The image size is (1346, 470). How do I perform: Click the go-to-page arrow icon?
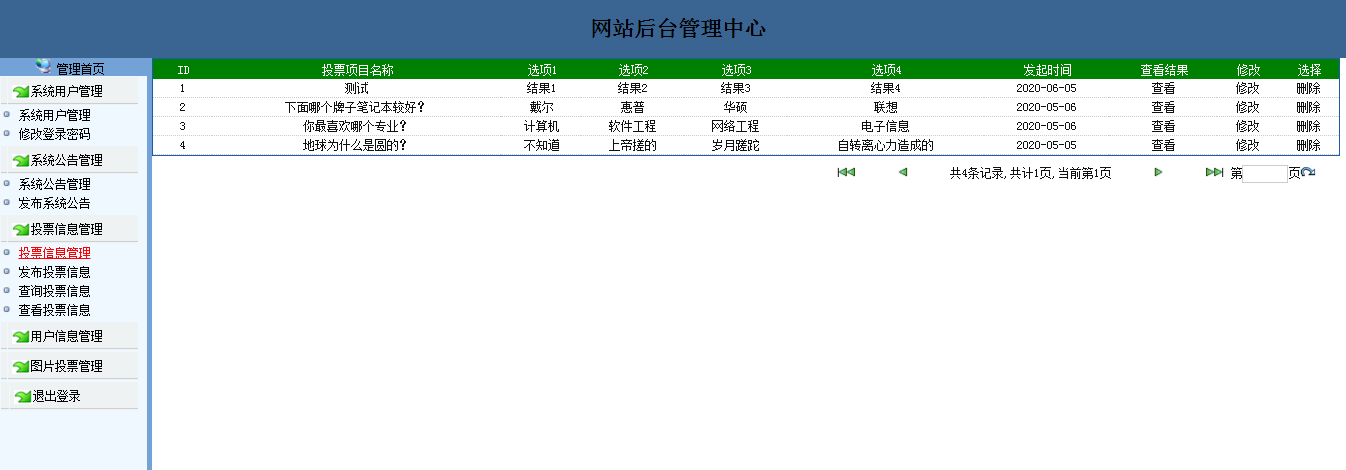coord(1308,173)
